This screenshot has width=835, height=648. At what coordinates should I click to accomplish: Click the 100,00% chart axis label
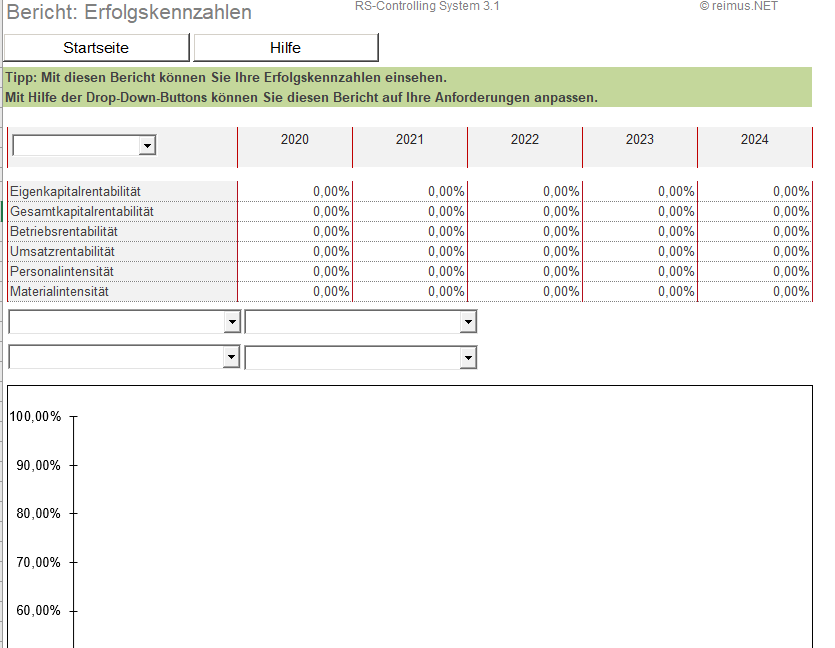[35, 416]
